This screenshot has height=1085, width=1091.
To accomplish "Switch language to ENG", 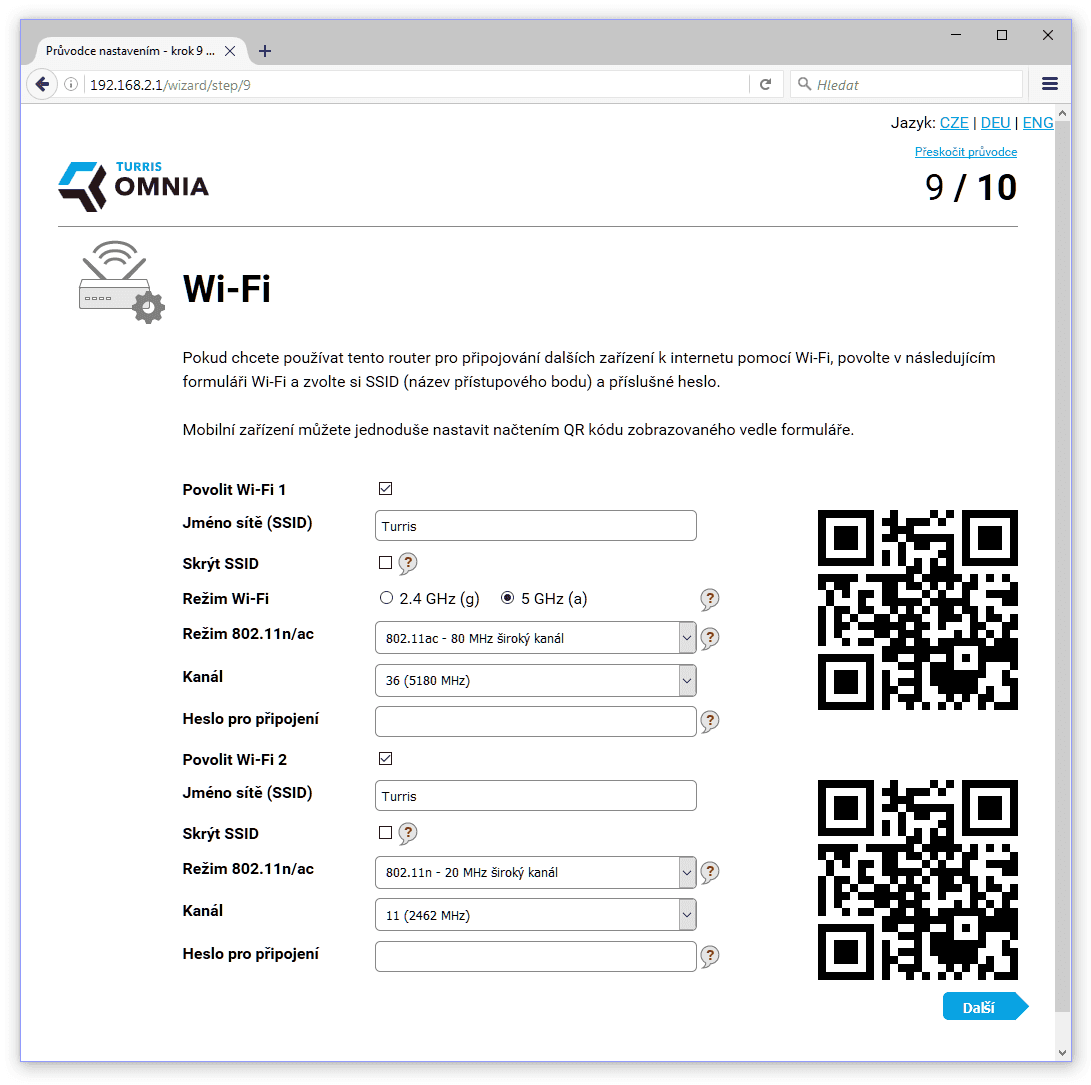I will 1037,122.
